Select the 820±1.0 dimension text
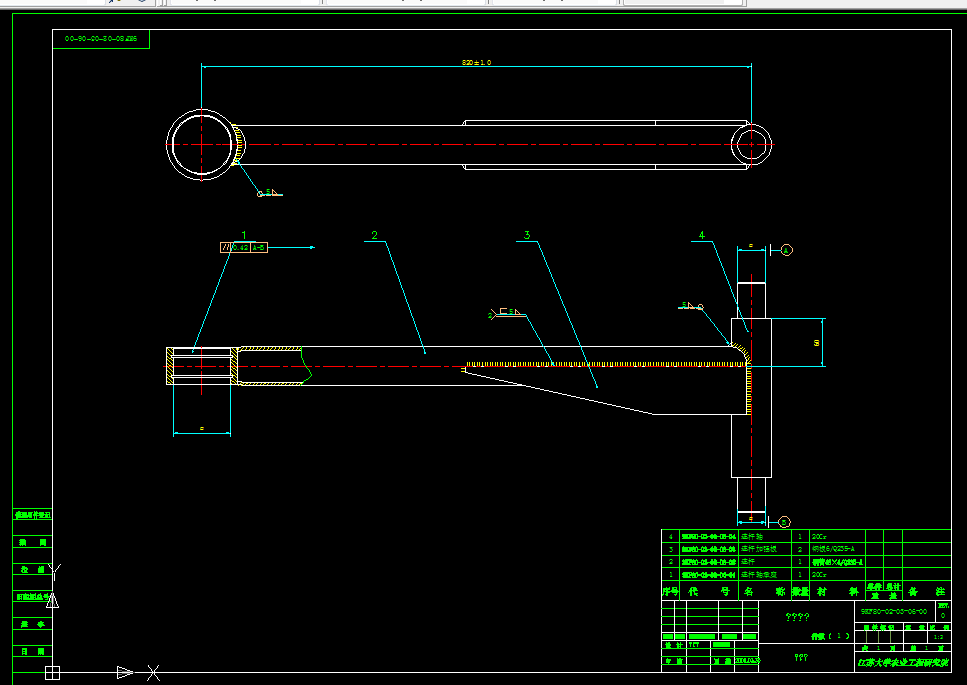Screen dimensions: 967x685 [x=476, y=62]
